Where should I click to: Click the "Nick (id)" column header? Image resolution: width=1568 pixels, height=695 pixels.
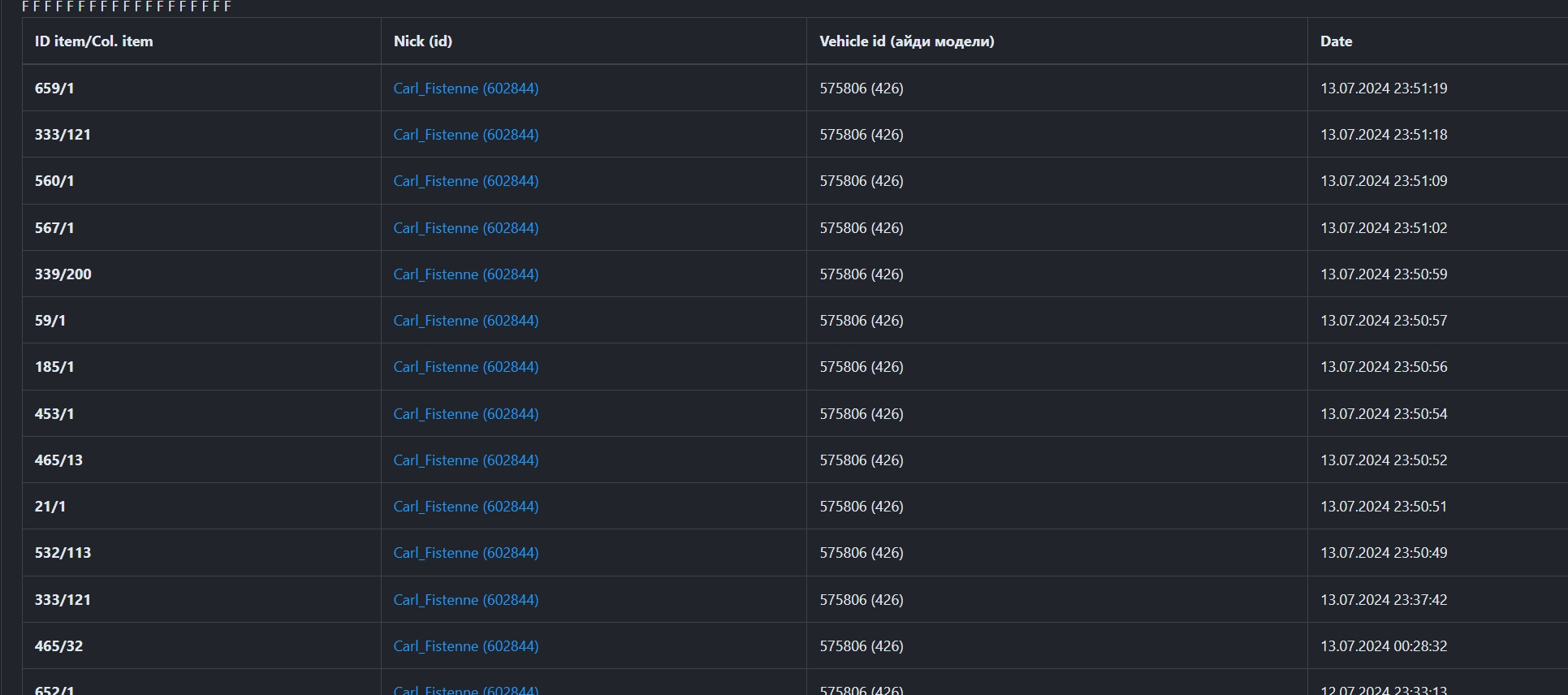pos(422,41)
